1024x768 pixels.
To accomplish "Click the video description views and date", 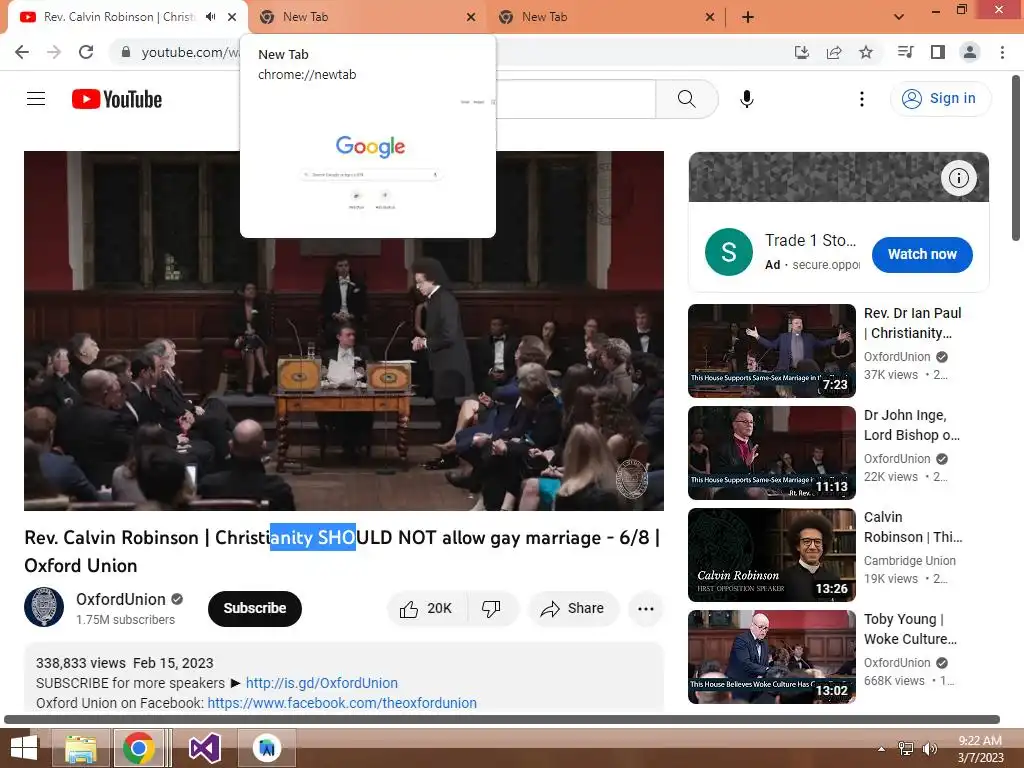I will (125, 663).
